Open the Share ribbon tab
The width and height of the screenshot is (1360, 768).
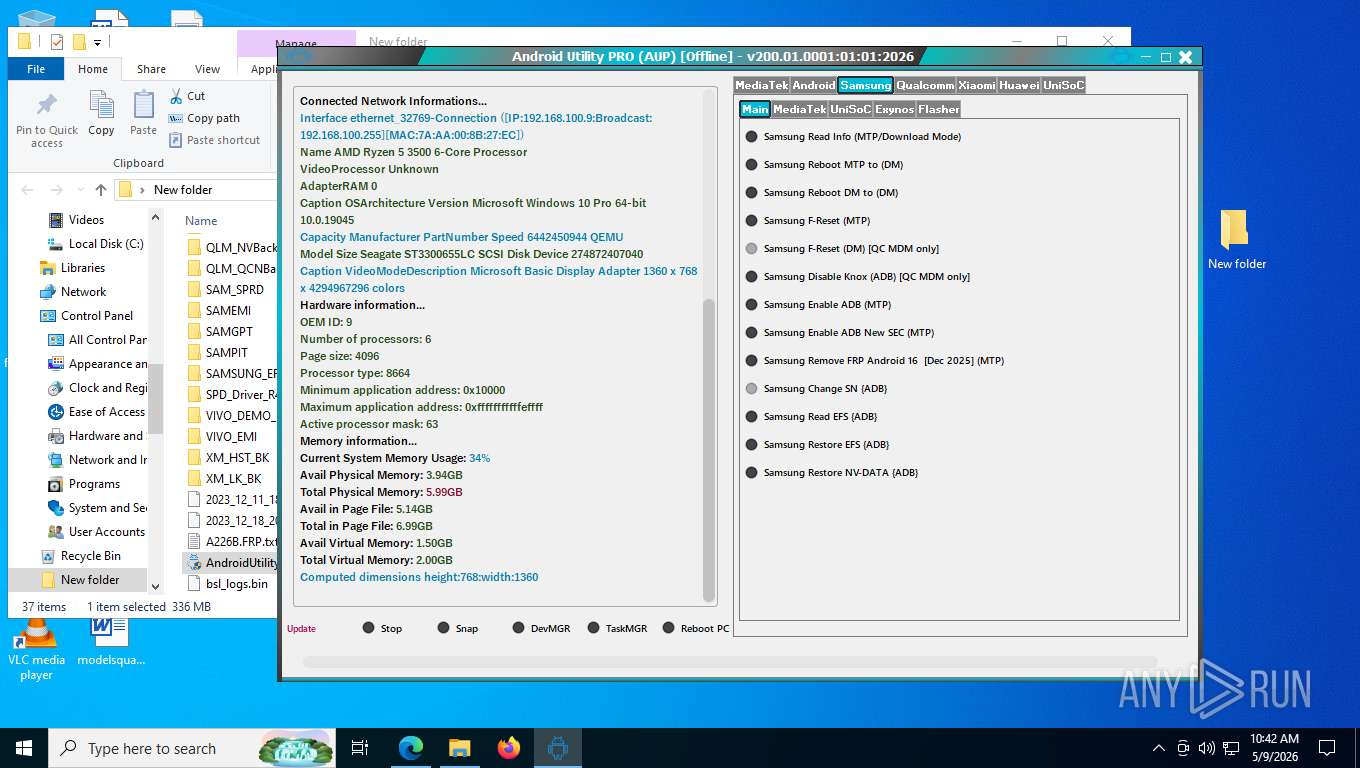[152, 69]
